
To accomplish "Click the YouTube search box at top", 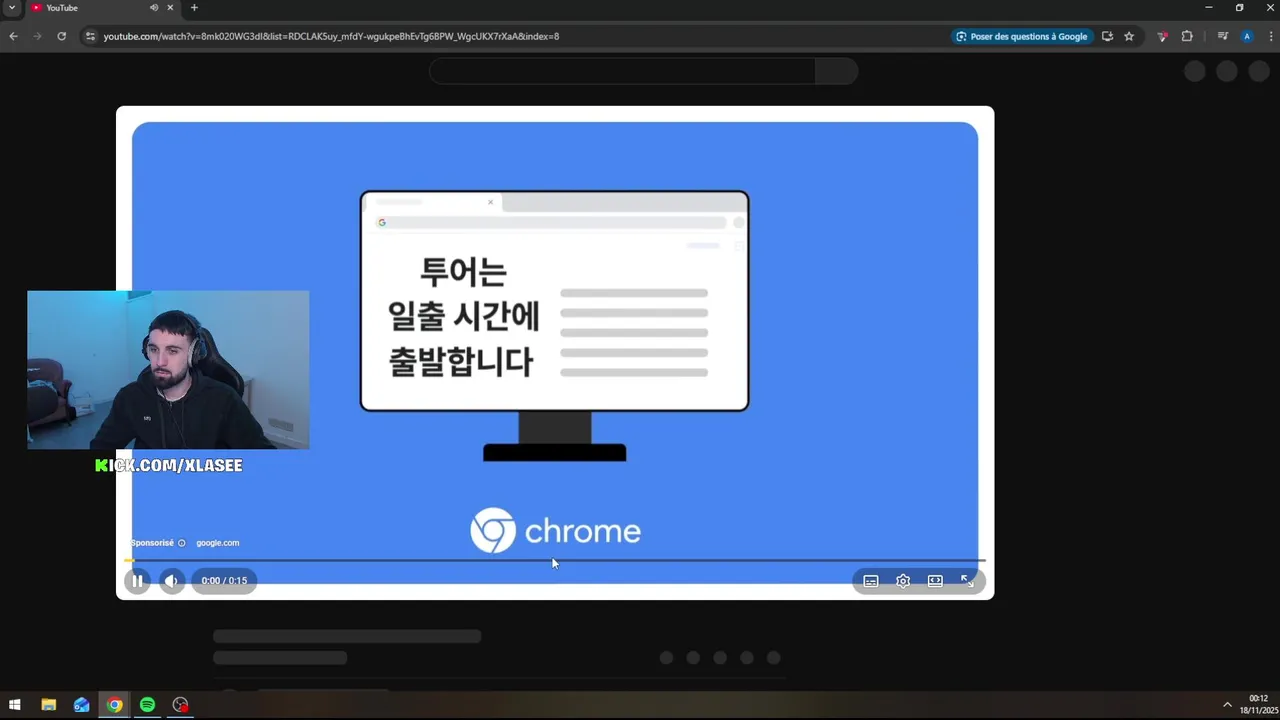I will click(622, 71).
